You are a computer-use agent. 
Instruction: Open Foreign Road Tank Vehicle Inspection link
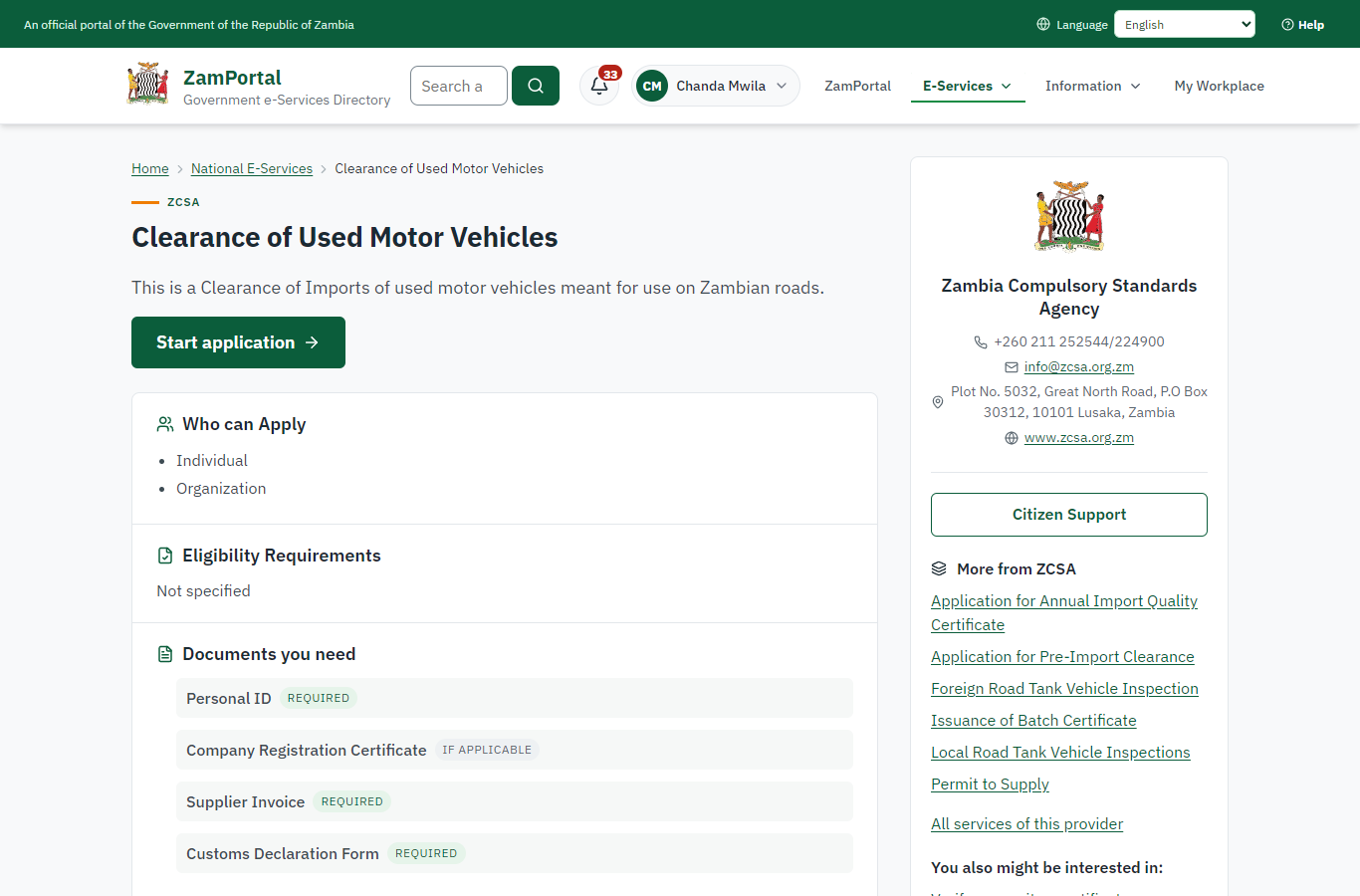tap(1064, 689)
